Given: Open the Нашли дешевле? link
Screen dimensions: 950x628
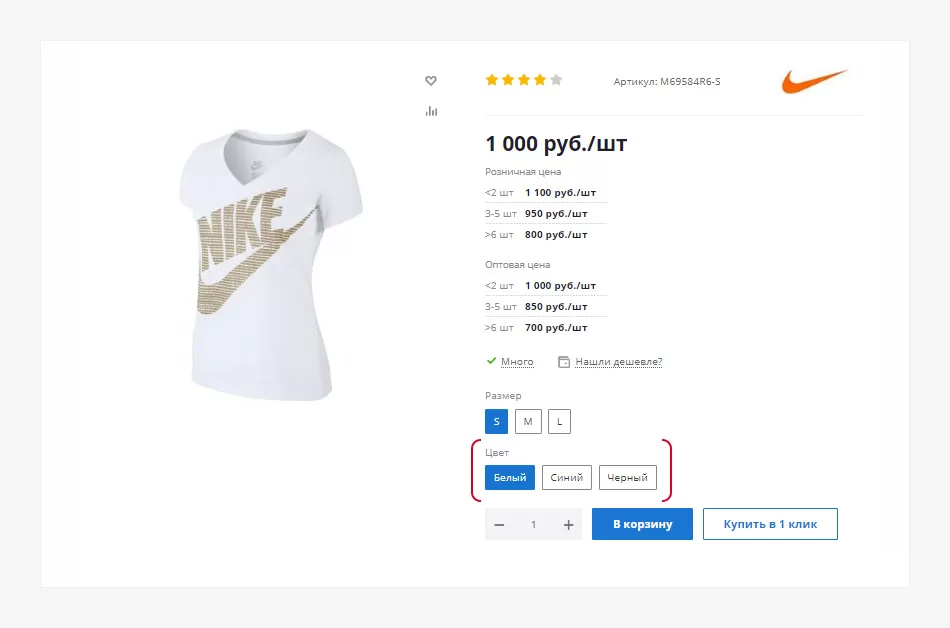Looking at the screenshot, I should click(619, 362).
